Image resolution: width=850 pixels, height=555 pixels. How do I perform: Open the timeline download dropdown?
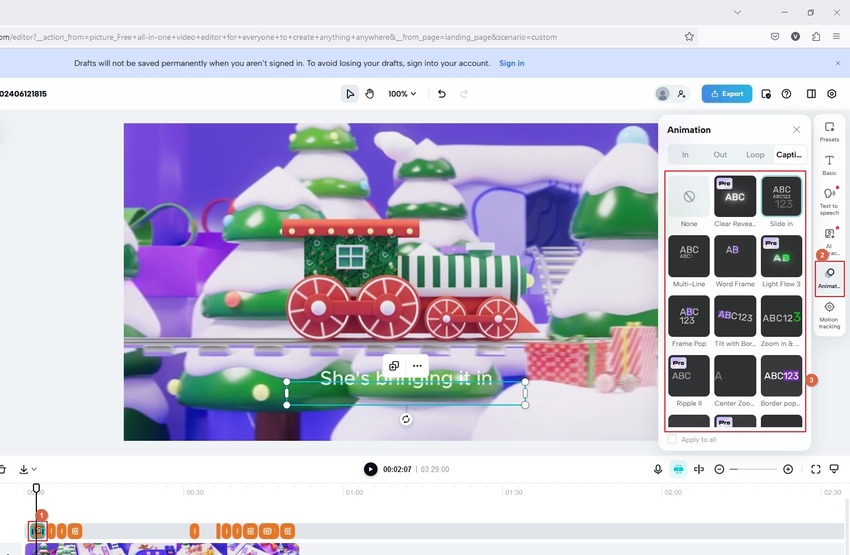[27, 469]
